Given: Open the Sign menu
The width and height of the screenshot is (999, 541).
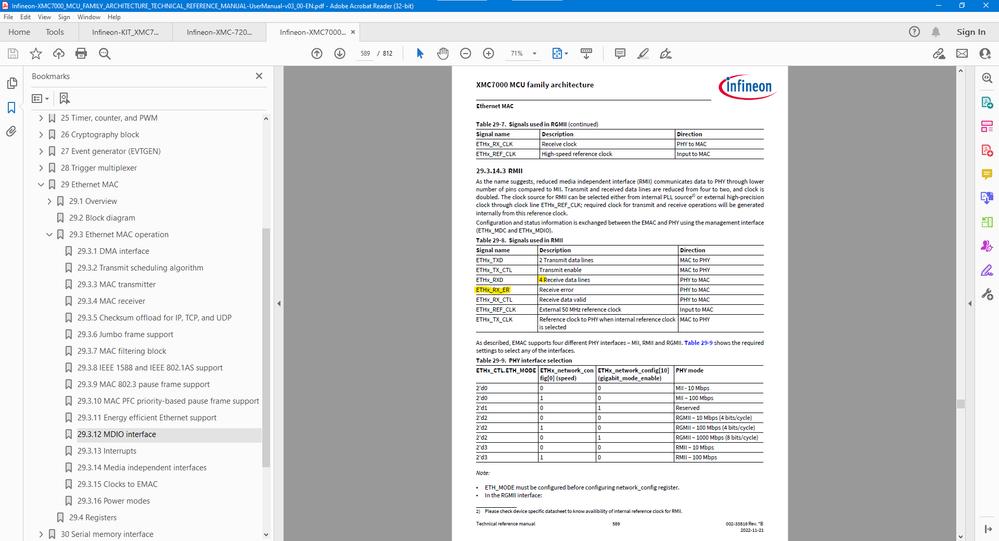Looking at the screenshot, I should pos(64,17).
